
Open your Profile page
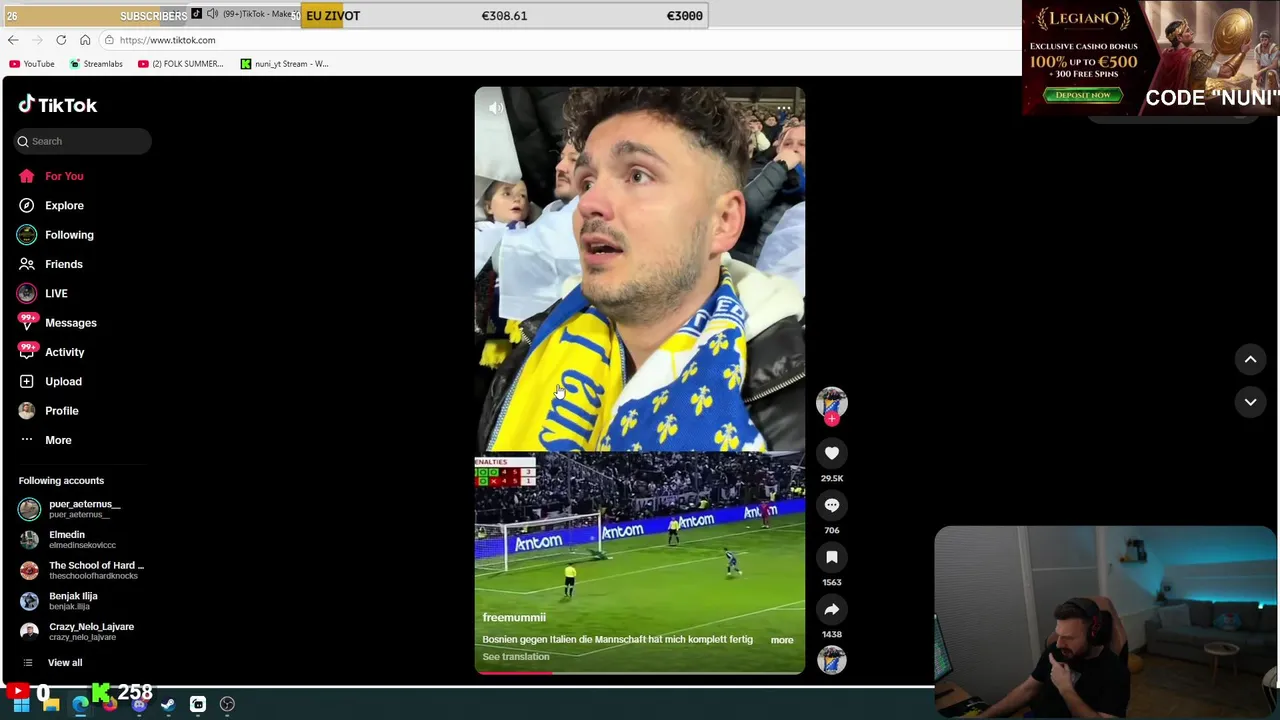(48, 411)
